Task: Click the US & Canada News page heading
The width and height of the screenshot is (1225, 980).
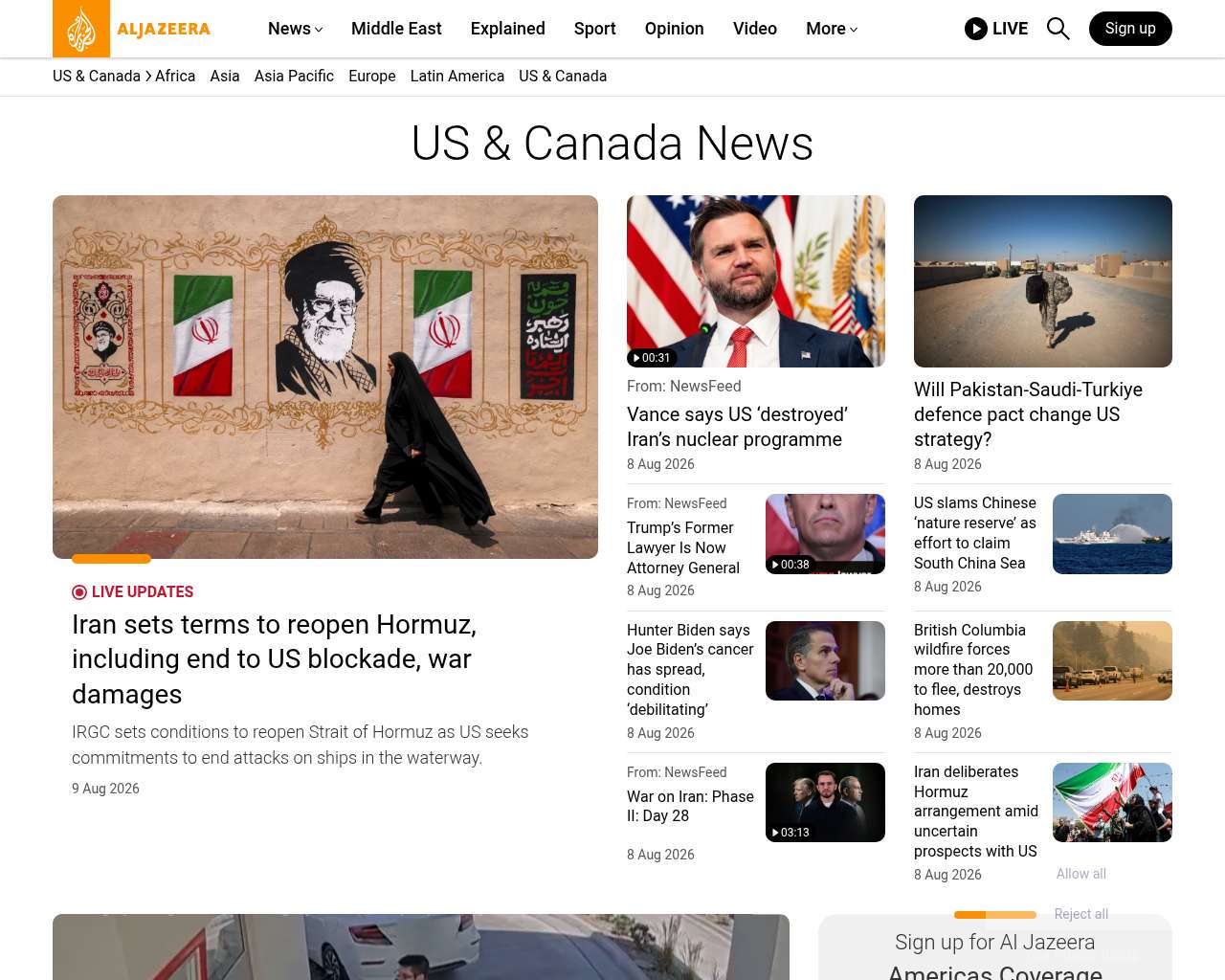Action: (612, 144)
